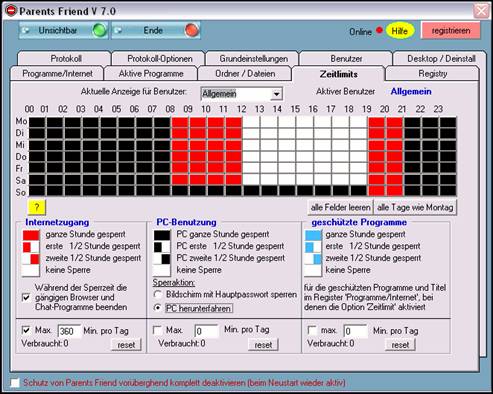Click the 'Sperraktion:' label
The image size is (493, 394).
(174, 283)
